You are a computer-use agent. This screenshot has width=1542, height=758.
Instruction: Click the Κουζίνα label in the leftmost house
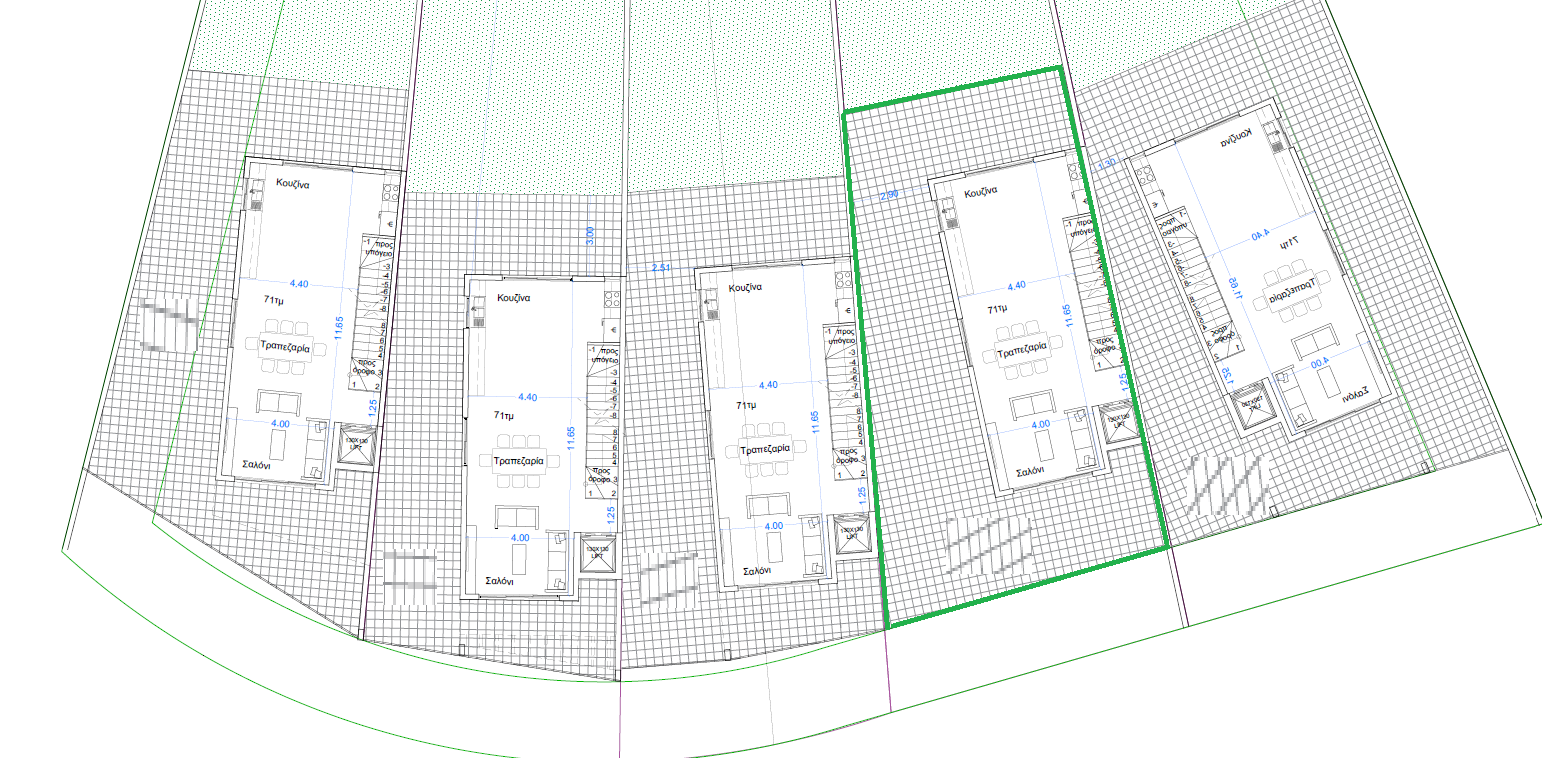pos(297,184)
